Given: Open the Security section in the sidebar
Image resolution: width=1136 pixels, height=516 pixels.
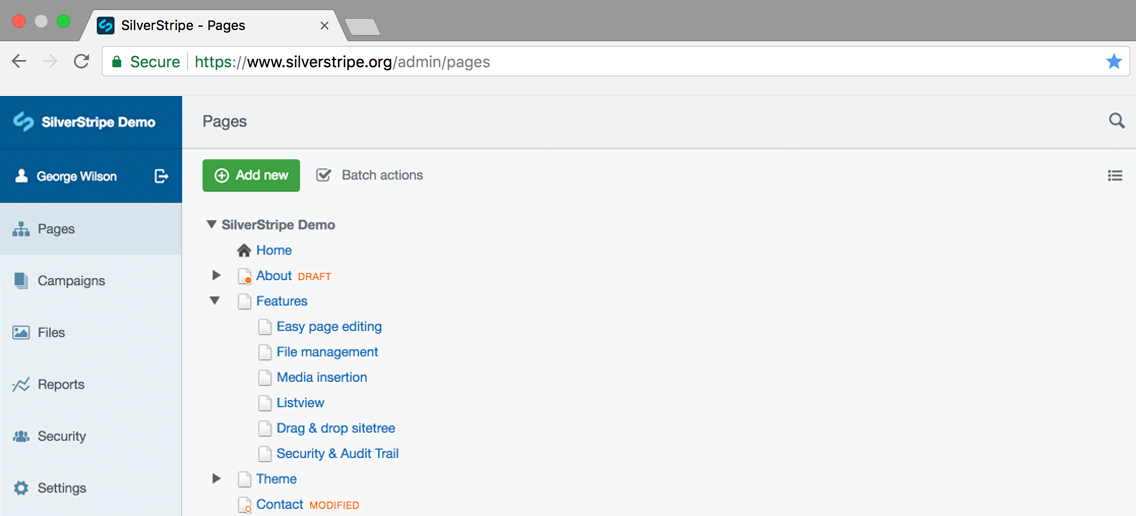Looking at the screenshot, I should coord(91,436).
